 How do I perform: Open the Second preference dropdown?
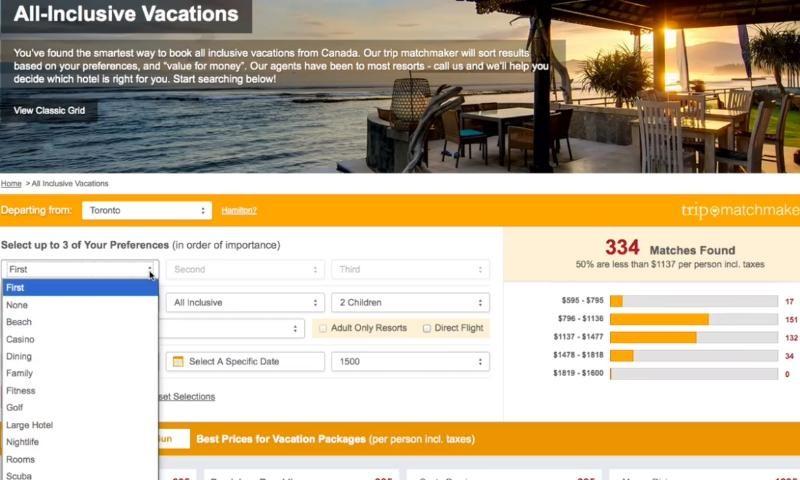[245, 269]
